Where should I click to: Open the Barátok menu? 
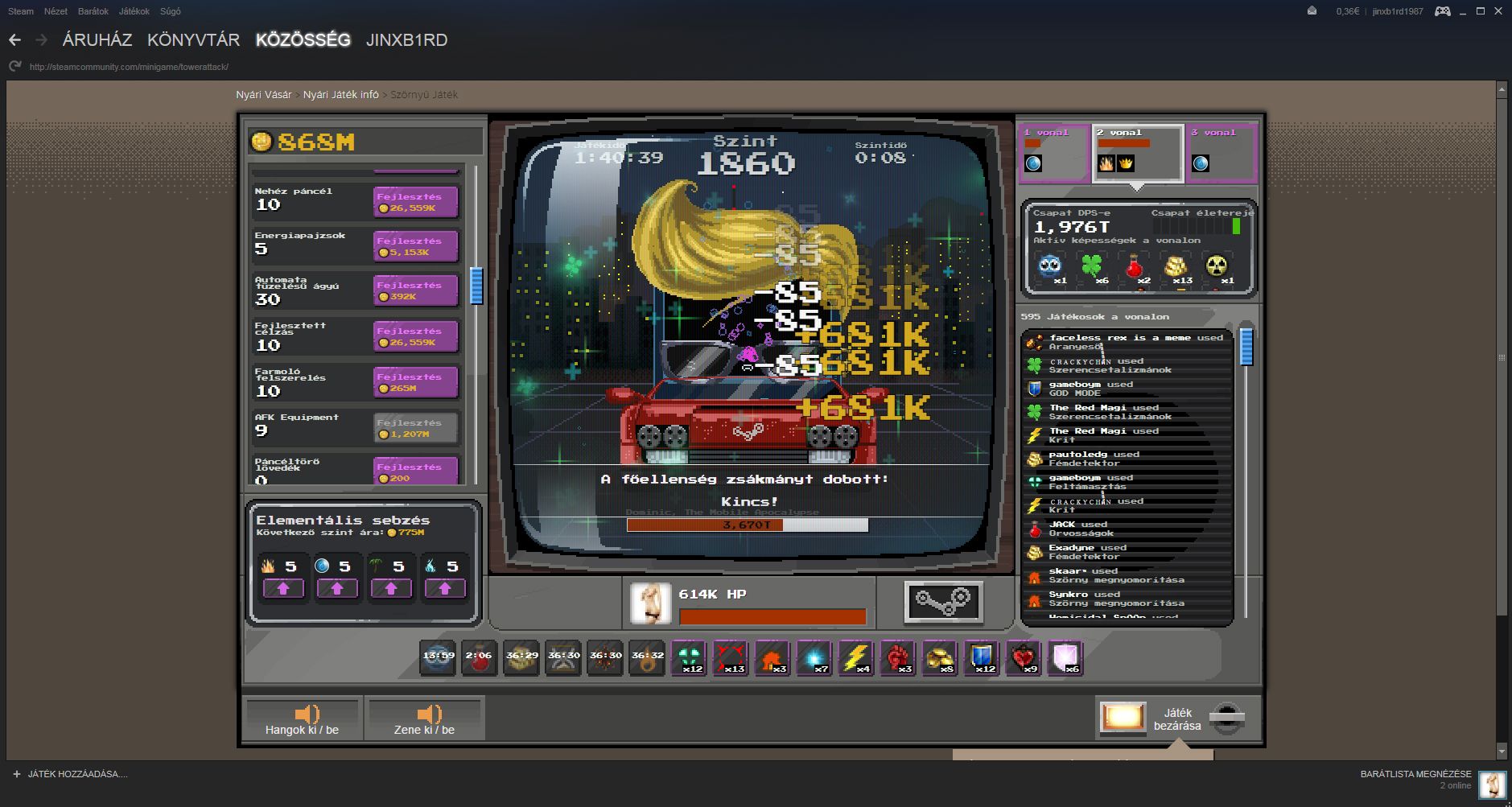tap(93, 11)
